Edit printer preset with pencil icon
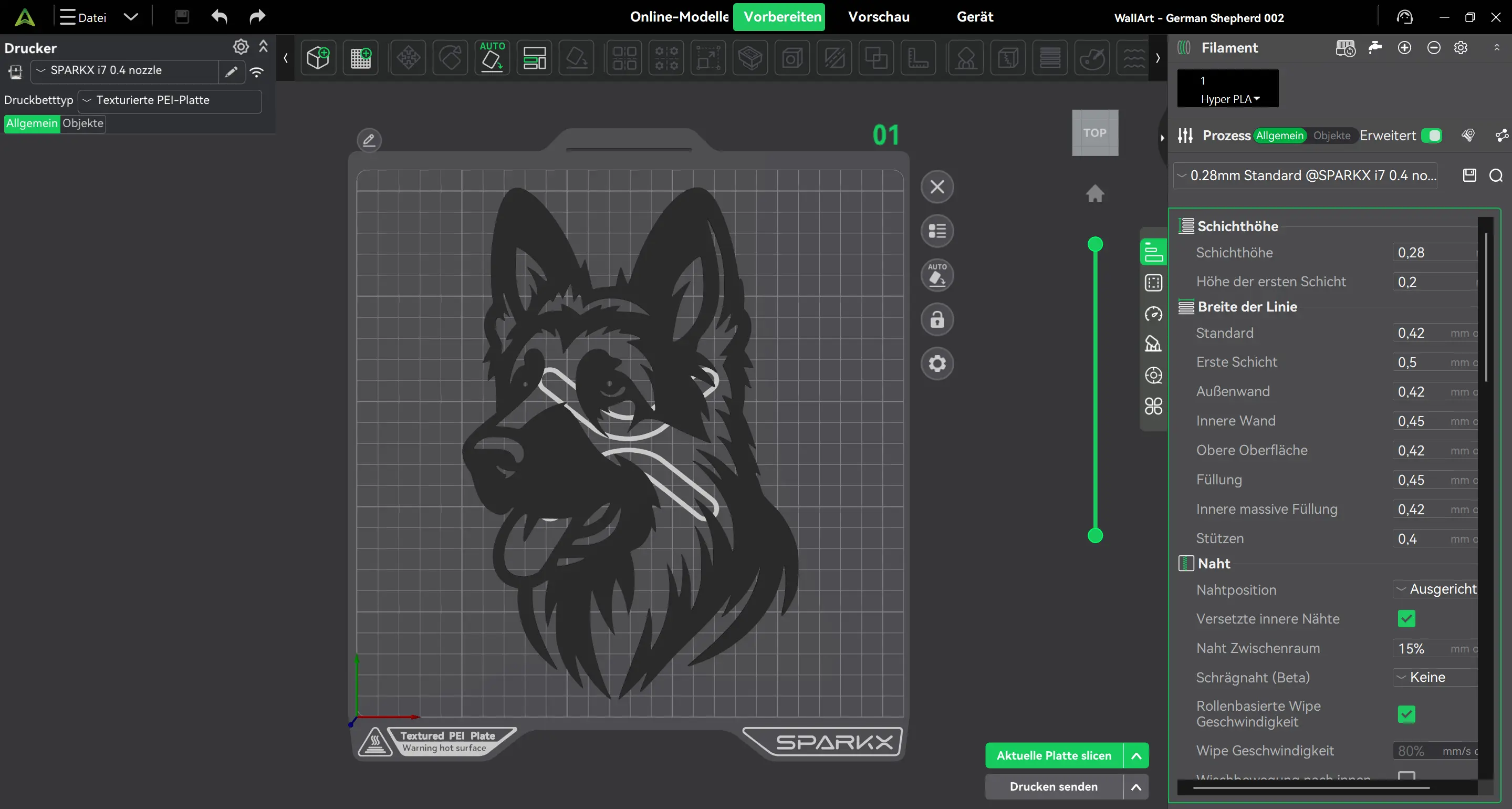Viewport: 1512px width, 809px height. point(232,71)
